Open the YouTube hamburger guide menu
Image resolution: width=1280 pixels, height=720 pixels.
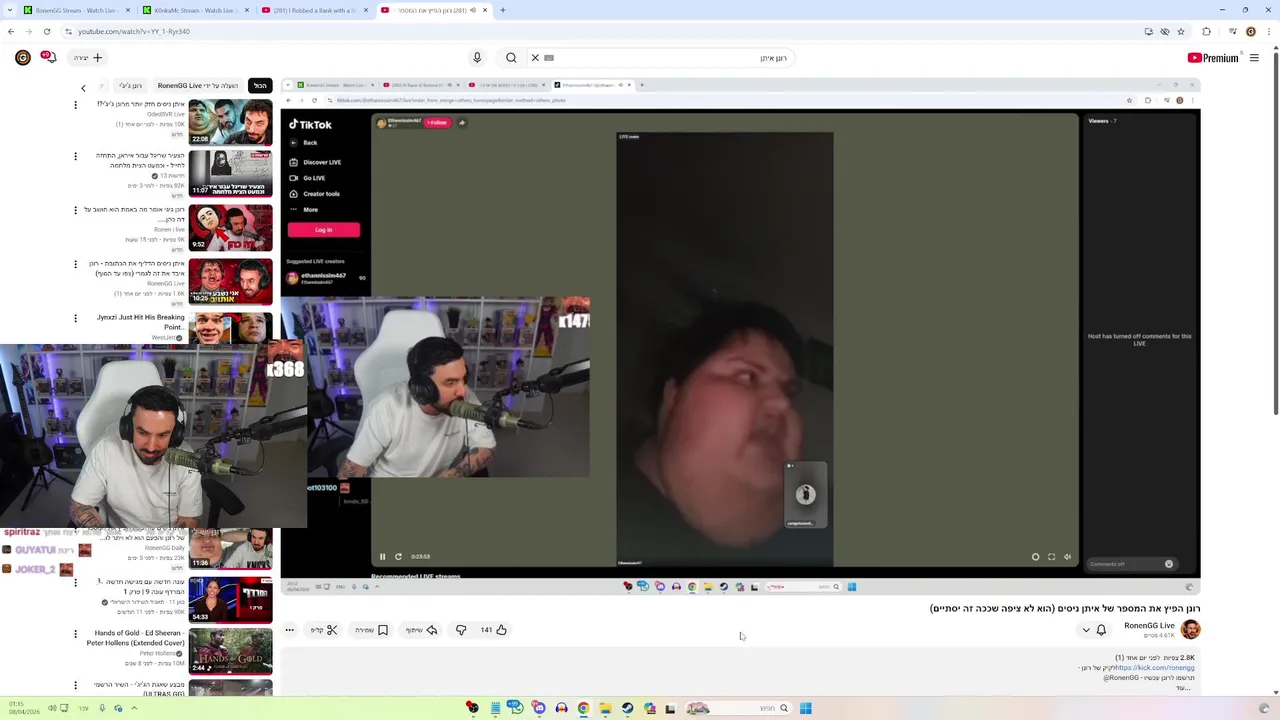point(1254,58)
